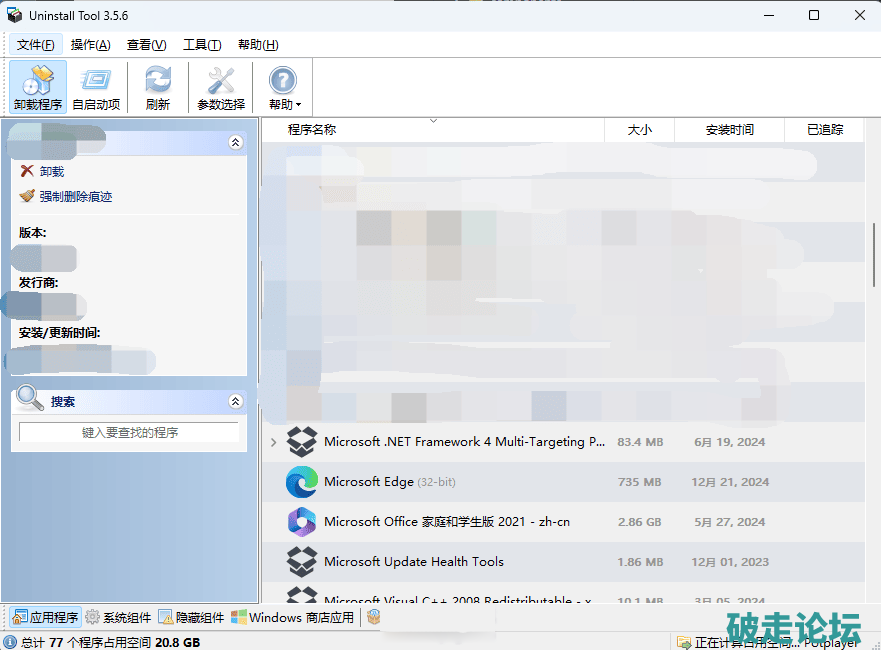The width and height of the screenshot is (881, 650).
Task: Switch to the Windows 商店应用 tab
Action: pyautogui.click(x=293, y=617)
